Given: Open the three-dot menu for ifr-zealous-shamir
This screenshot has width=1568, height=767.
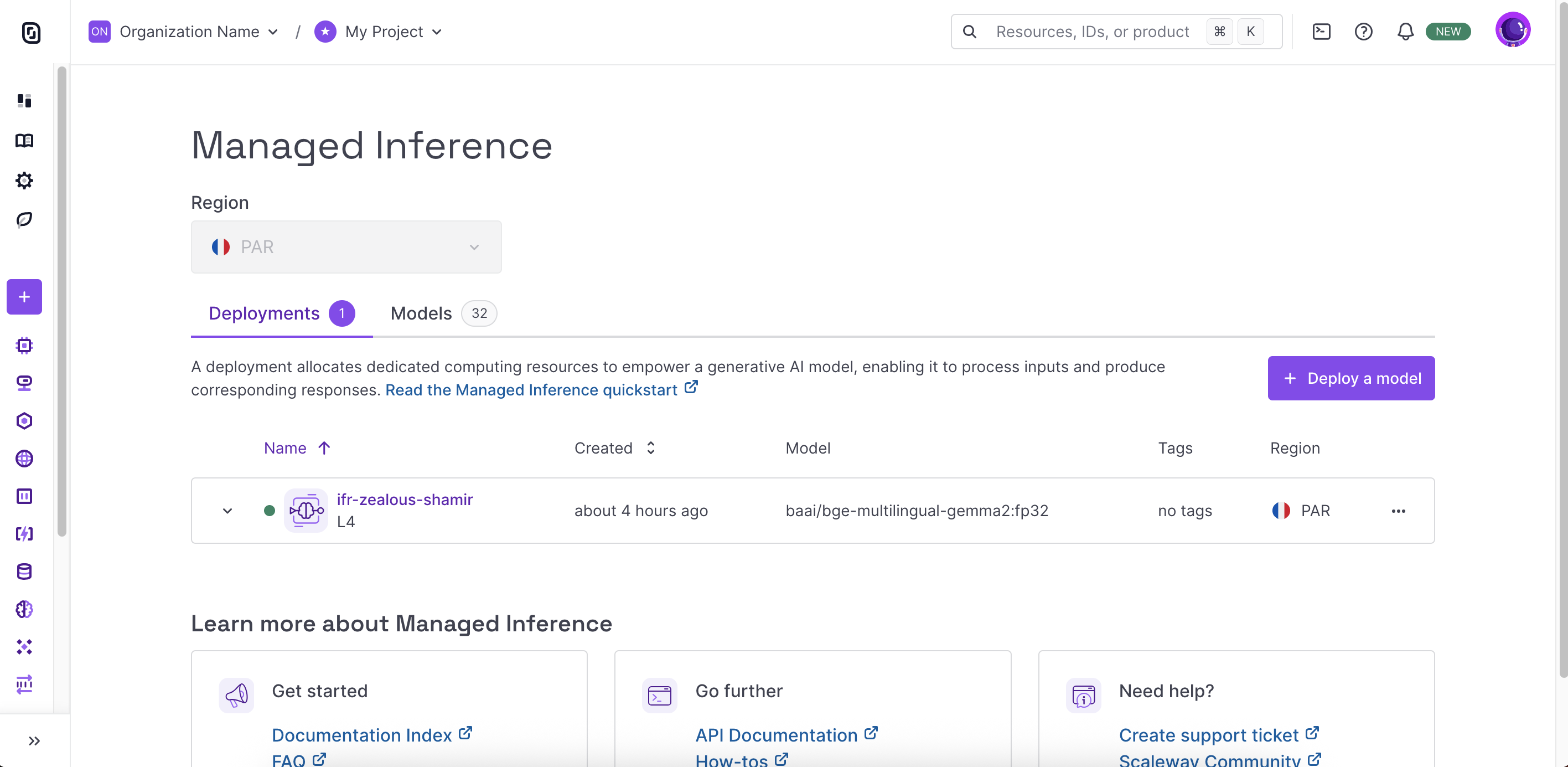Looking at the screenshot, I should 1398,511.
